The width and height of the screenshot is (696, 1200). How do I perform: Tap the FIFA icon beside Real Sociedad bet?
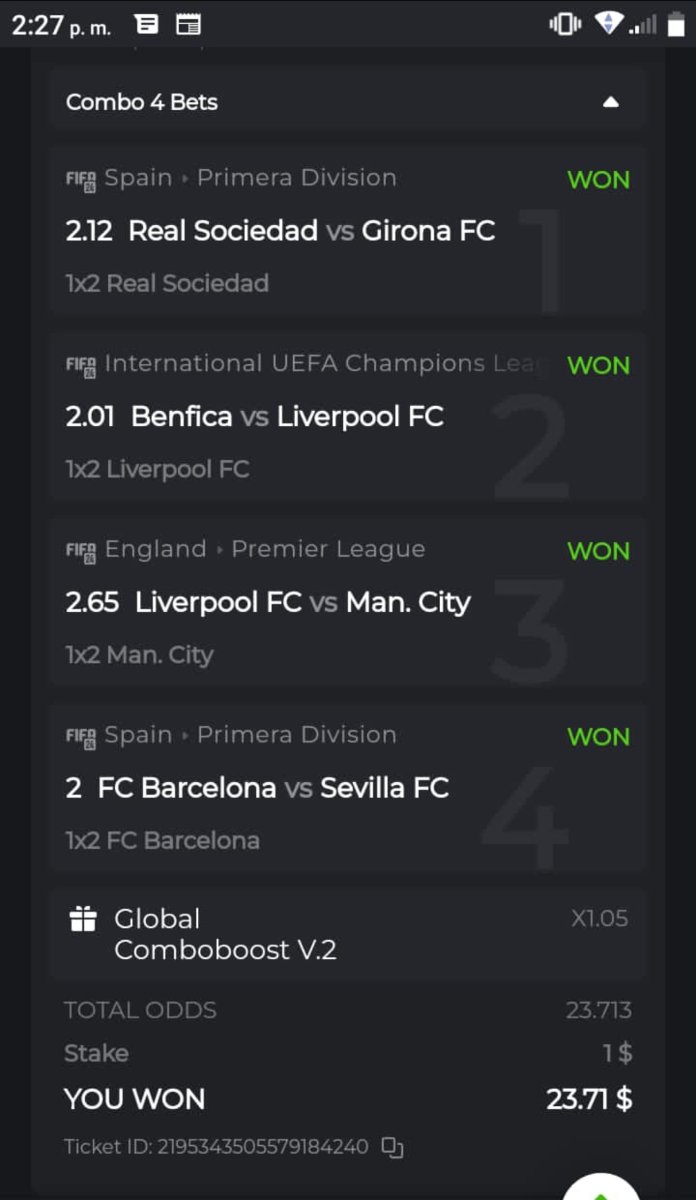pyautogui.click(x=81, y=179)
